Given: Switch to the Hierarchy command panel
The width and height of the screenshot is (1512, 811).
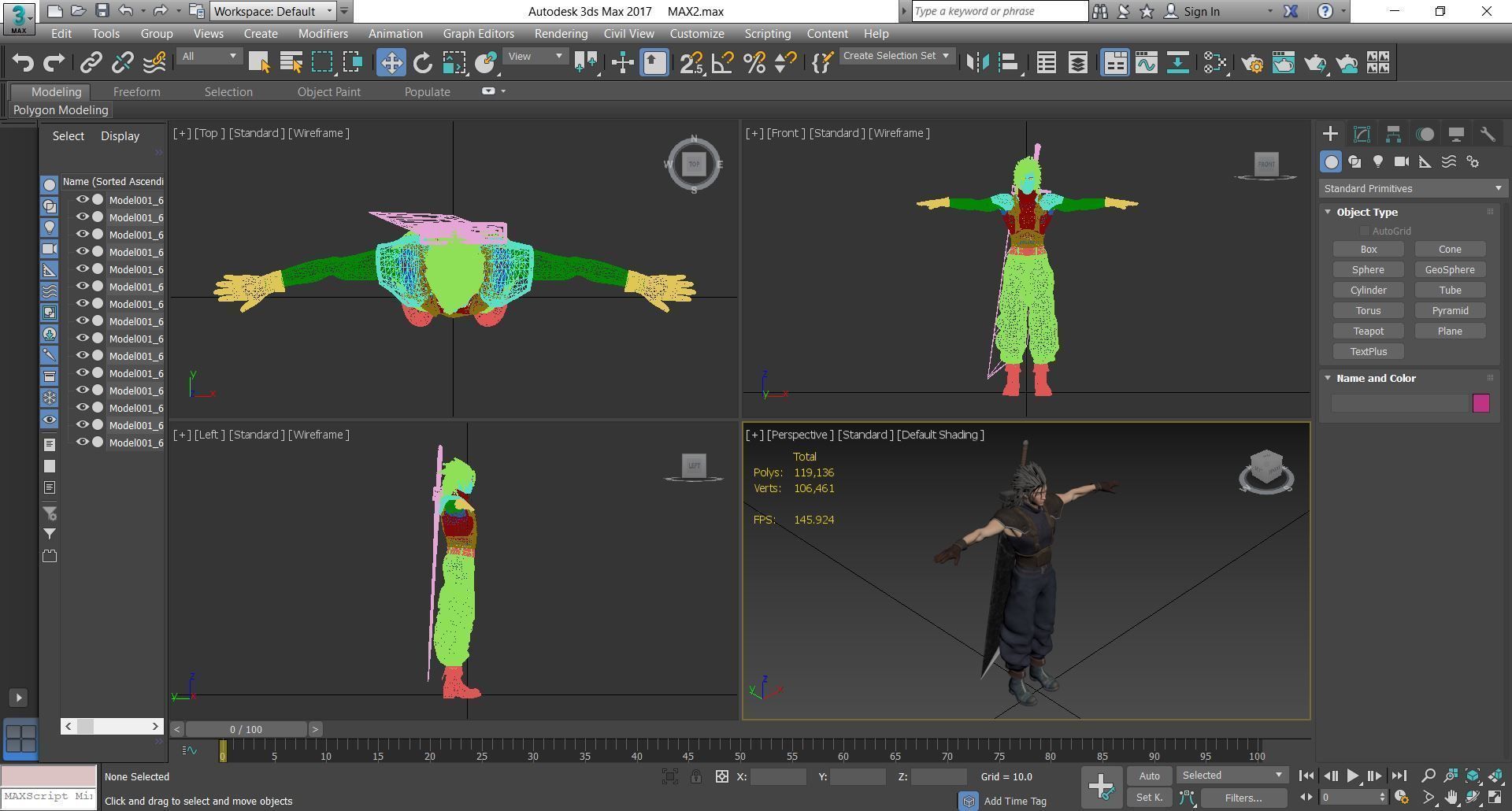Looking at the screenshot, I should (x=1393, y=134).
